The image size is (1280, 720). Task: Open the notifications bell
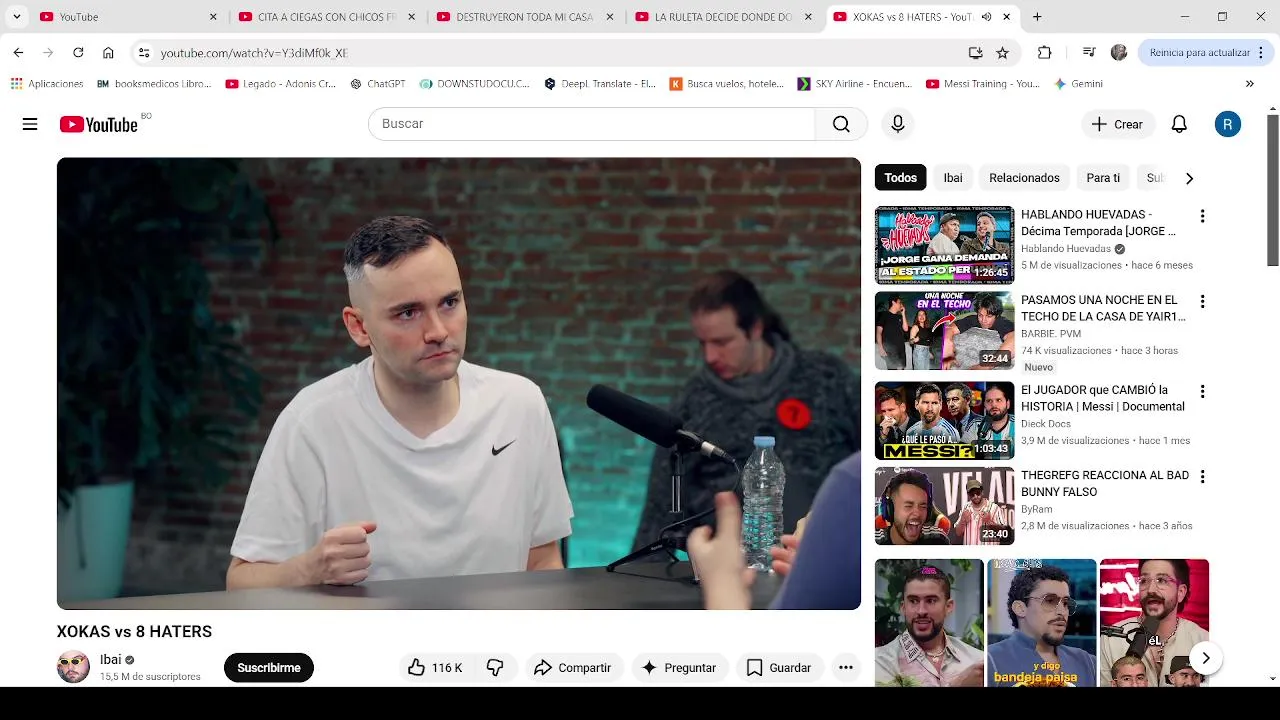click(x=1179, y=124)
